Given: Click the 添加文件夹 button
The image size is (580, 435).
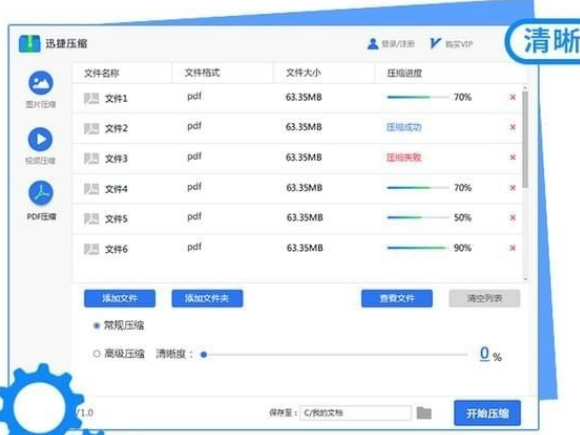Looking at the screenshot, I should tap(207, 299).
